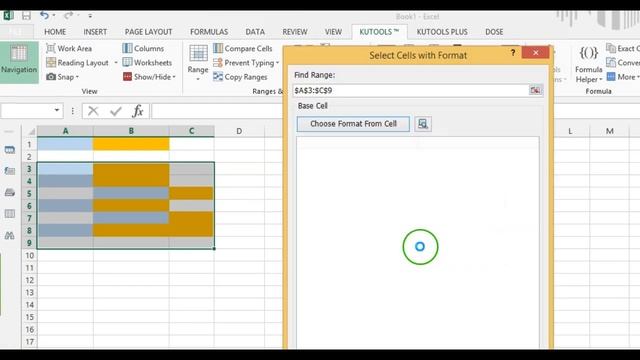Viewport: 640px width, 360px height.
Task: Expand the Undo history dropdown
Action: (54, 16)
